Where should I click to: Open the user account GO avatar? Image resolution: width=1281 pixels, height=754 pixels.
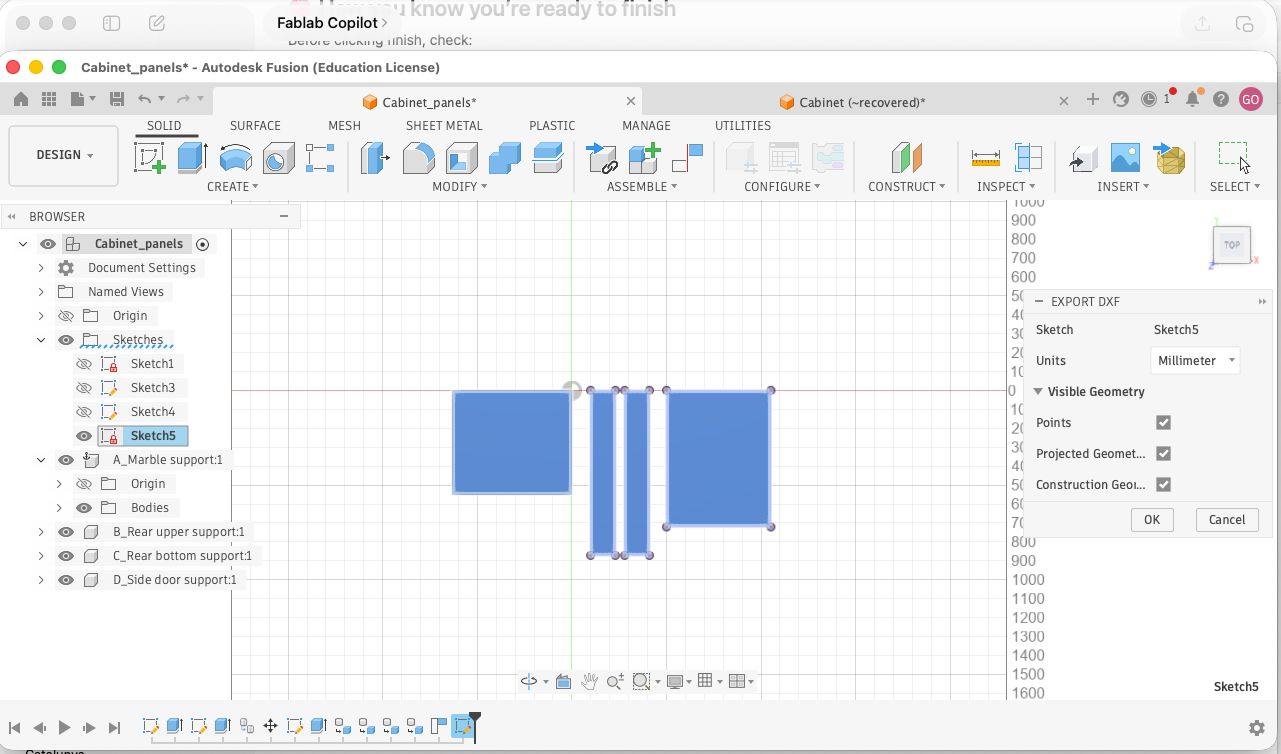point(1250,99)
